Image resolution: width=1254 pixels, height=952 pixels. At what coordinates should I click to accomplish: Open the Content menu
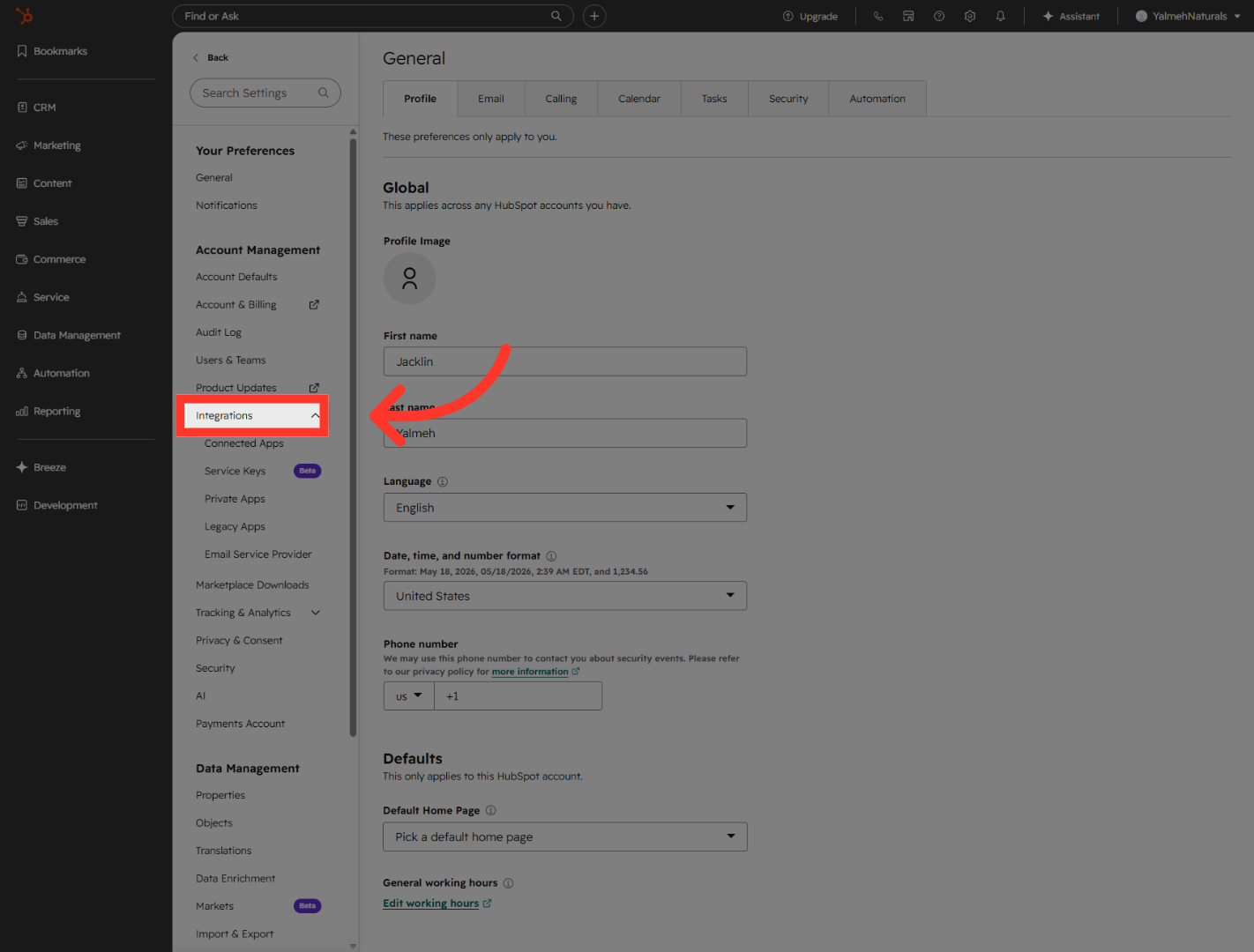(x=44, y=183)
